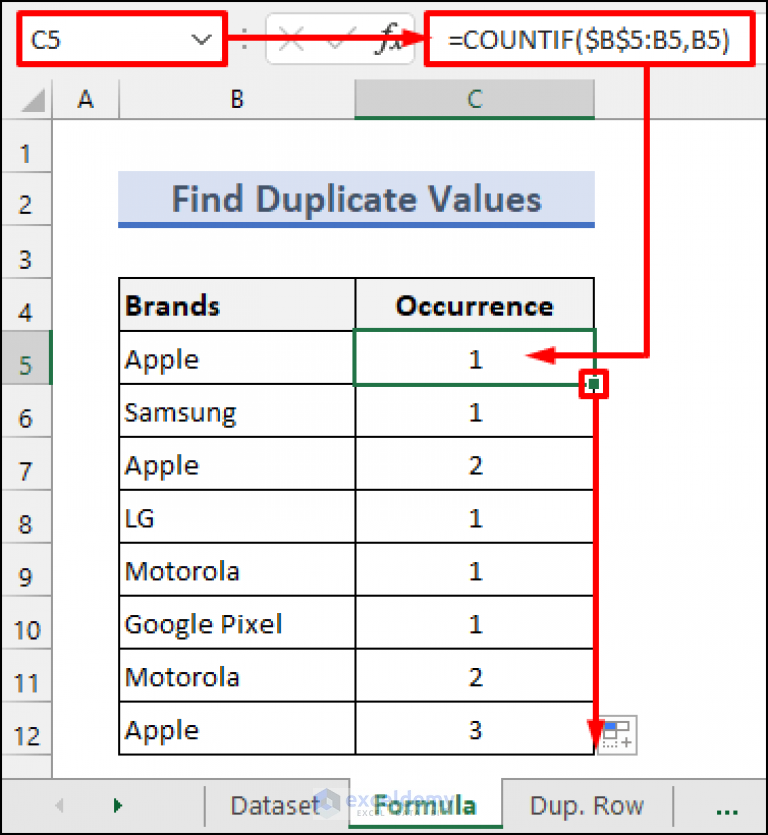Click the Find Duplicate Values title cell

click(x=356, y=199)
